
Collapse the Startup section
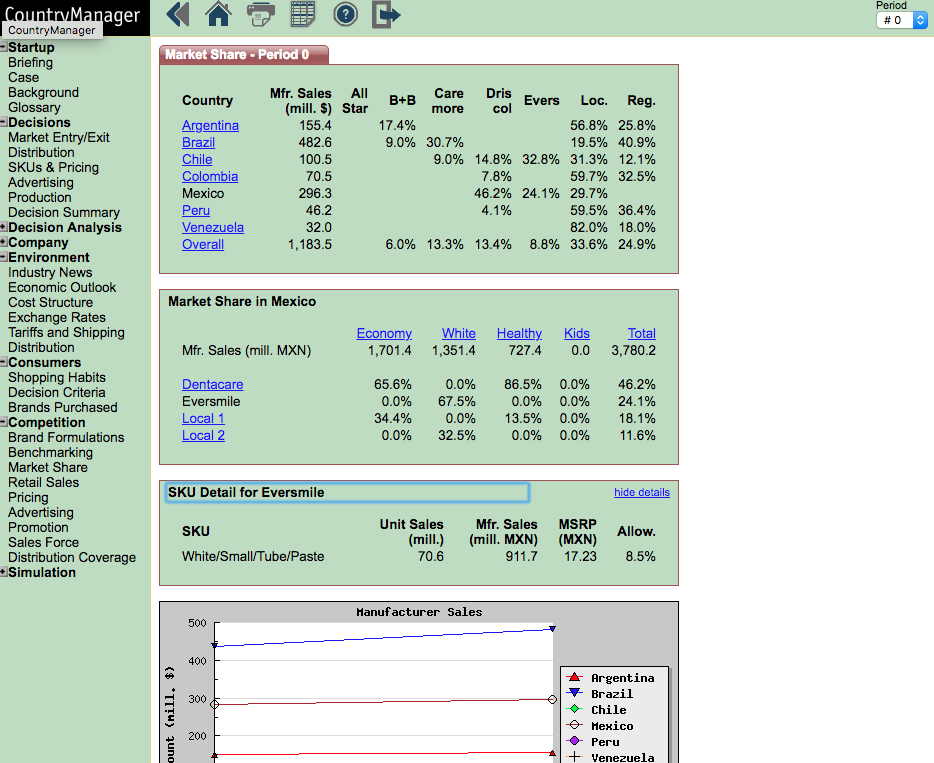[4, 47]
